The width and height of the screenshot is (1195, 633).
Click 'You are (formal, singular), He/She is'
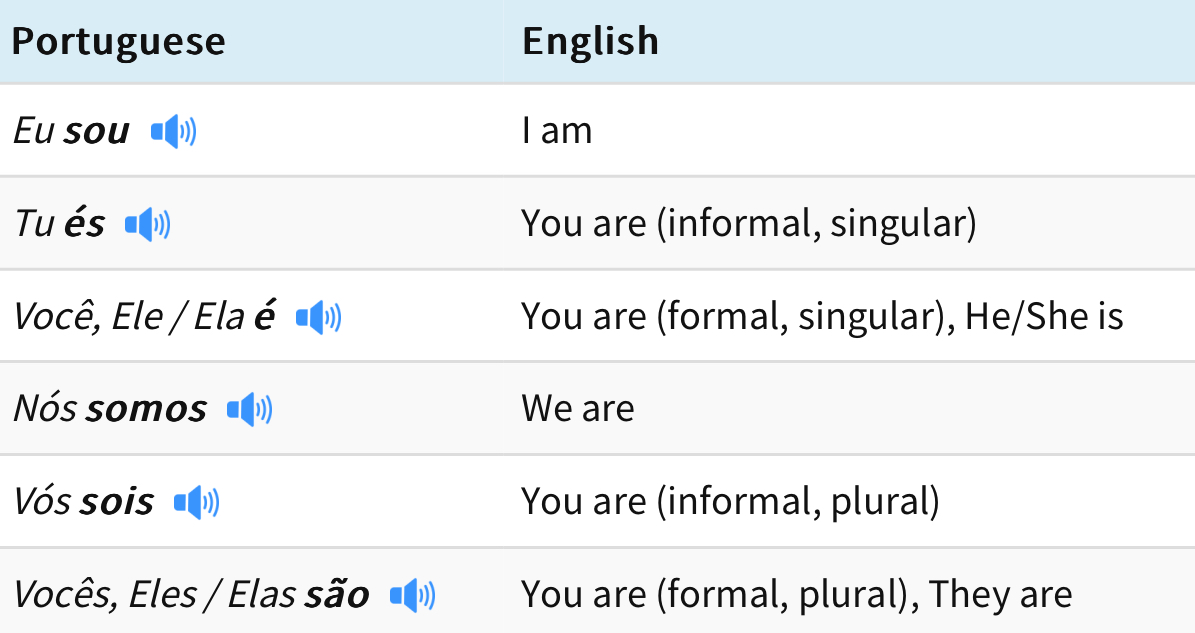click(822, 318)
